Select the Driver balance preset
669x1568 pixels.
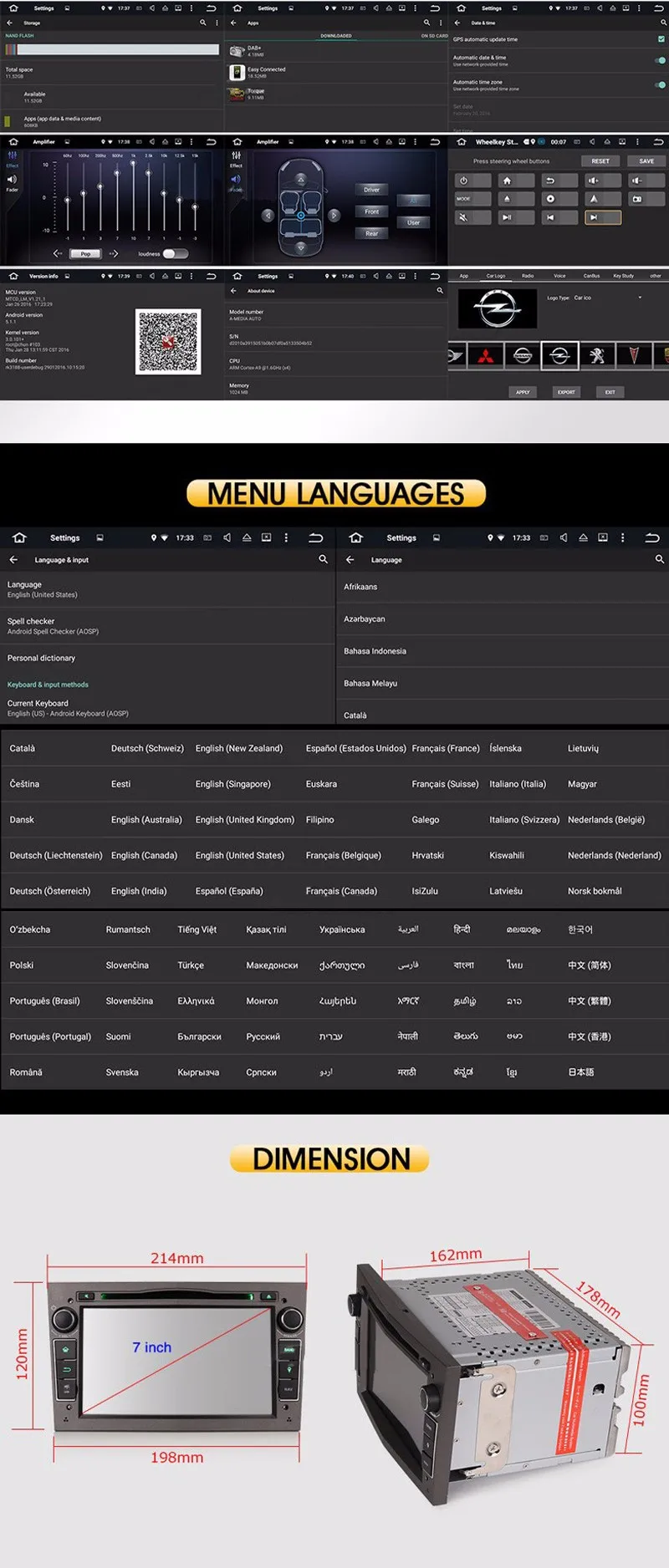coord(371,190)
